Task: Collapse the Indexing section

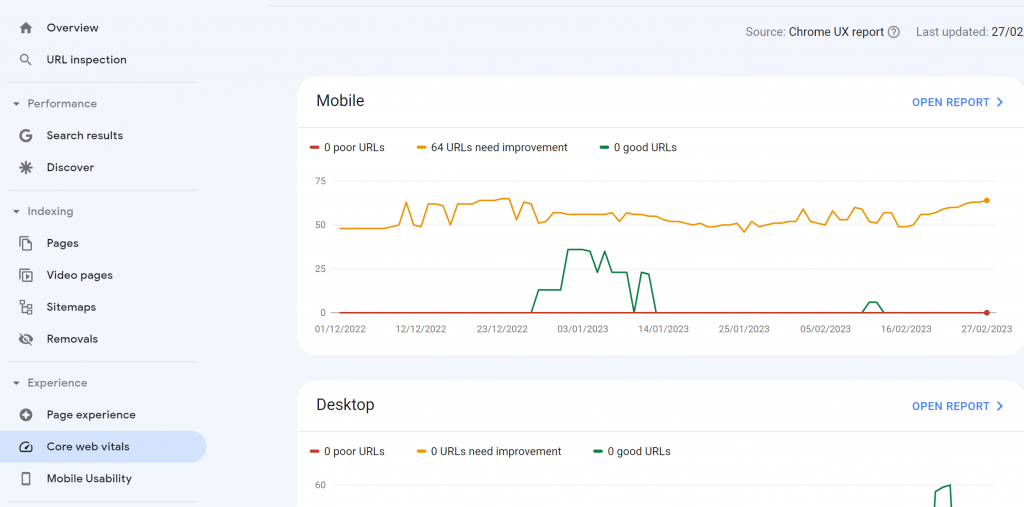Action: [16, 212]
